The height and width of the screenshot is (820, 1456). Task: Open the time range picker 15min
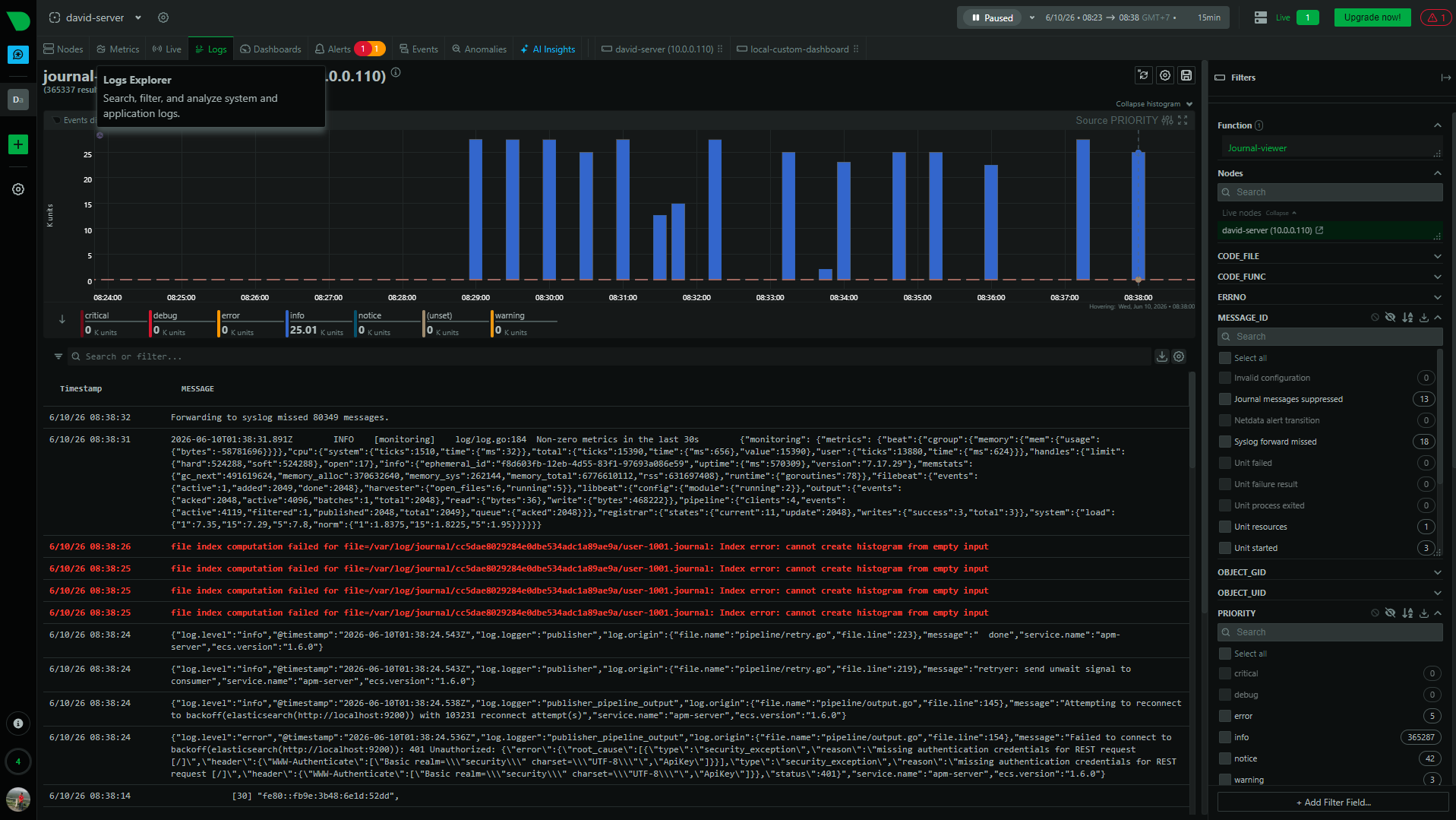(x=1209, y=17)
